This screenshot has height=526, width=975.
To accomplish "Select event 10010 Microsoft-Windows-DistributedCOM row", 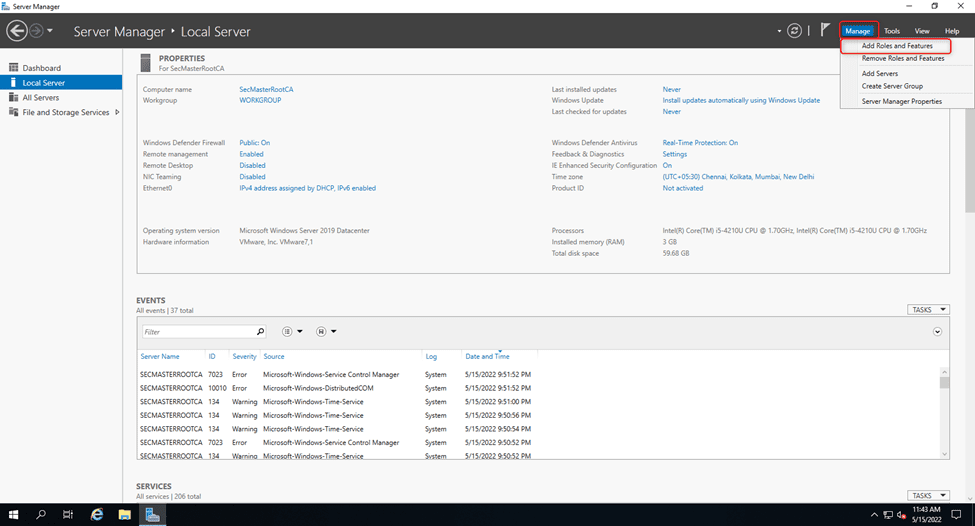I will pos(538,388).
